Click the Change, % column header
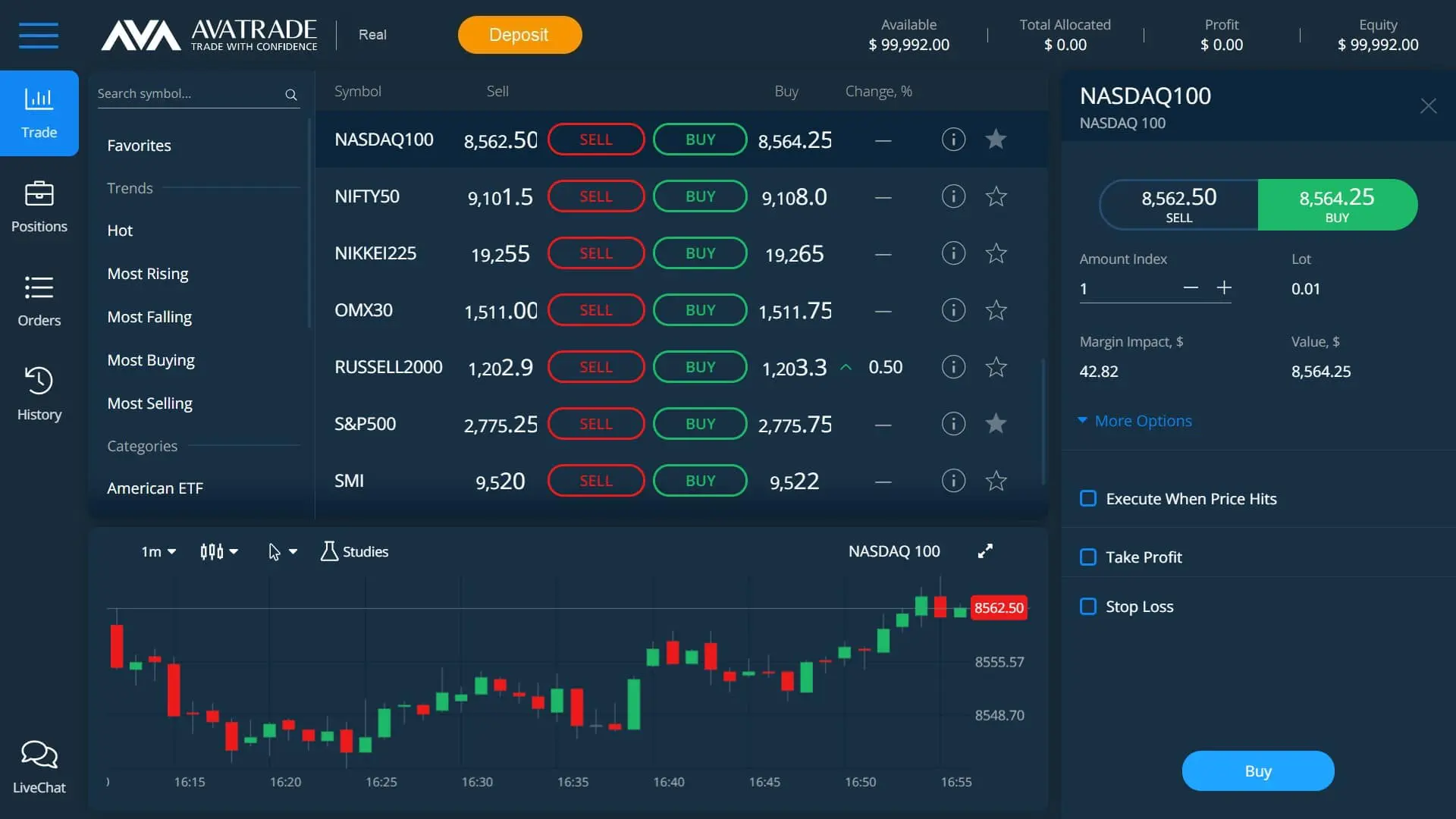1456x819 pixels. (879, 92)
